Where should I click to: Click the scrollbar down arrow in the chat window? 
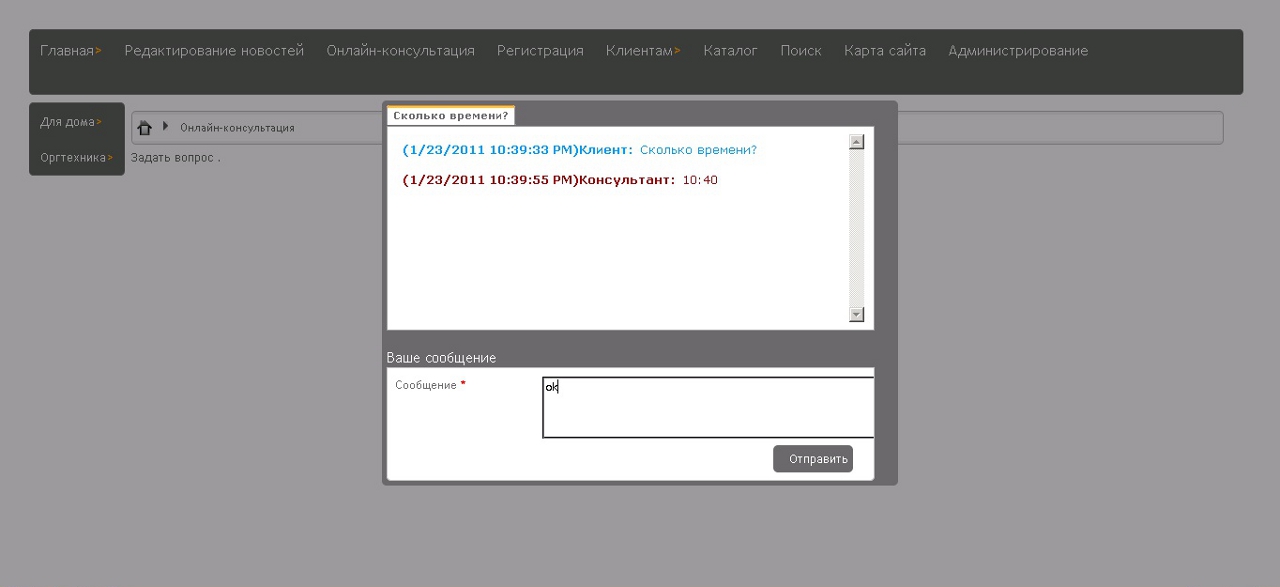[x=856, y=314]
